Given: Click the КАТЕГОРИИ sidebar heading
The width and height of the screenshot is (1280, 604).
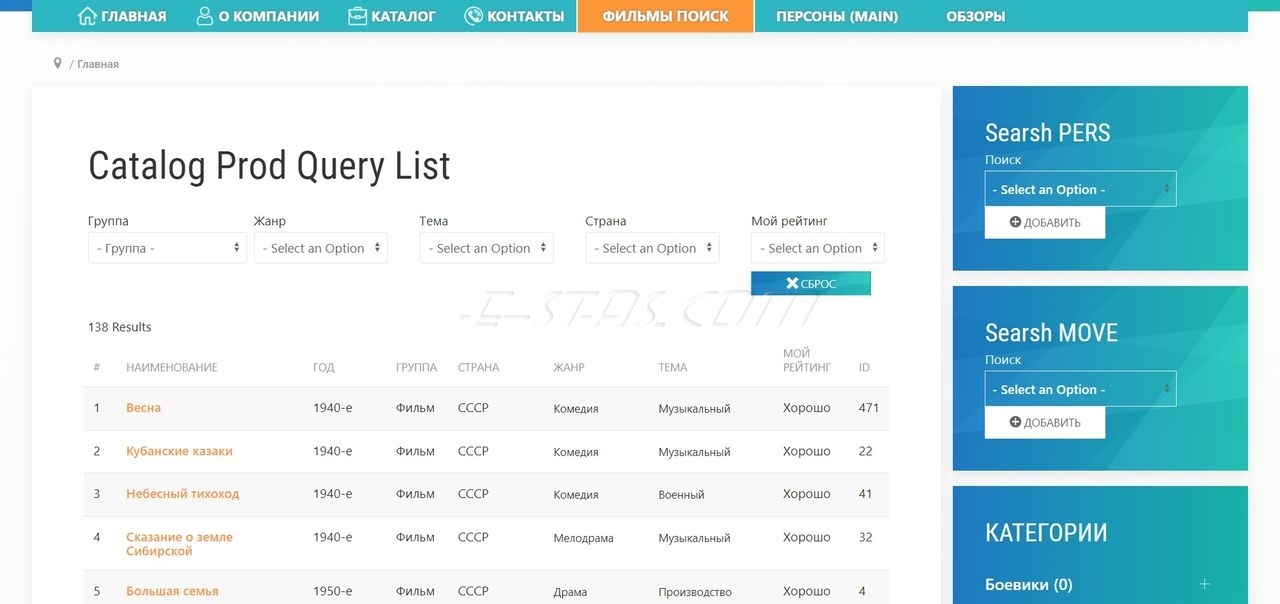Looking at the screenshot, I should (x=1046, y=532).
